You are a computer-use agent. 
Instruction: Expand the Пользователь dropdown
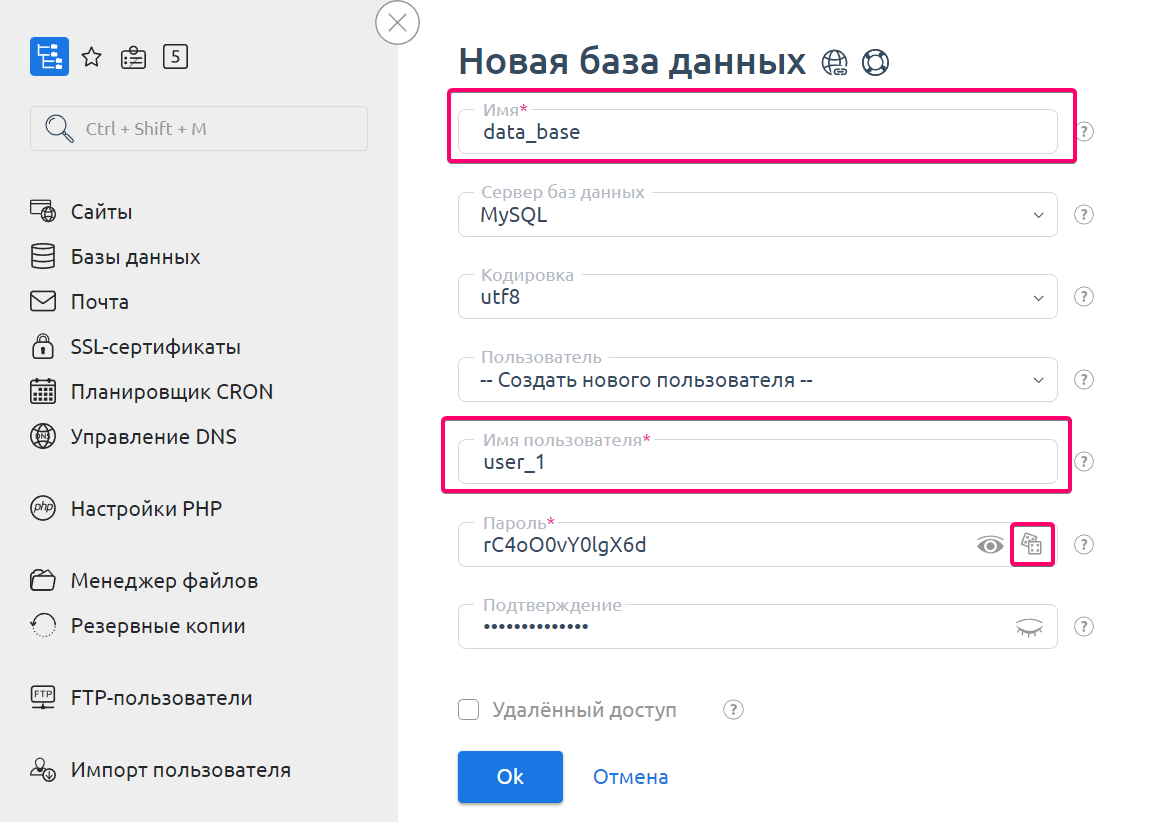click(757, 380)
